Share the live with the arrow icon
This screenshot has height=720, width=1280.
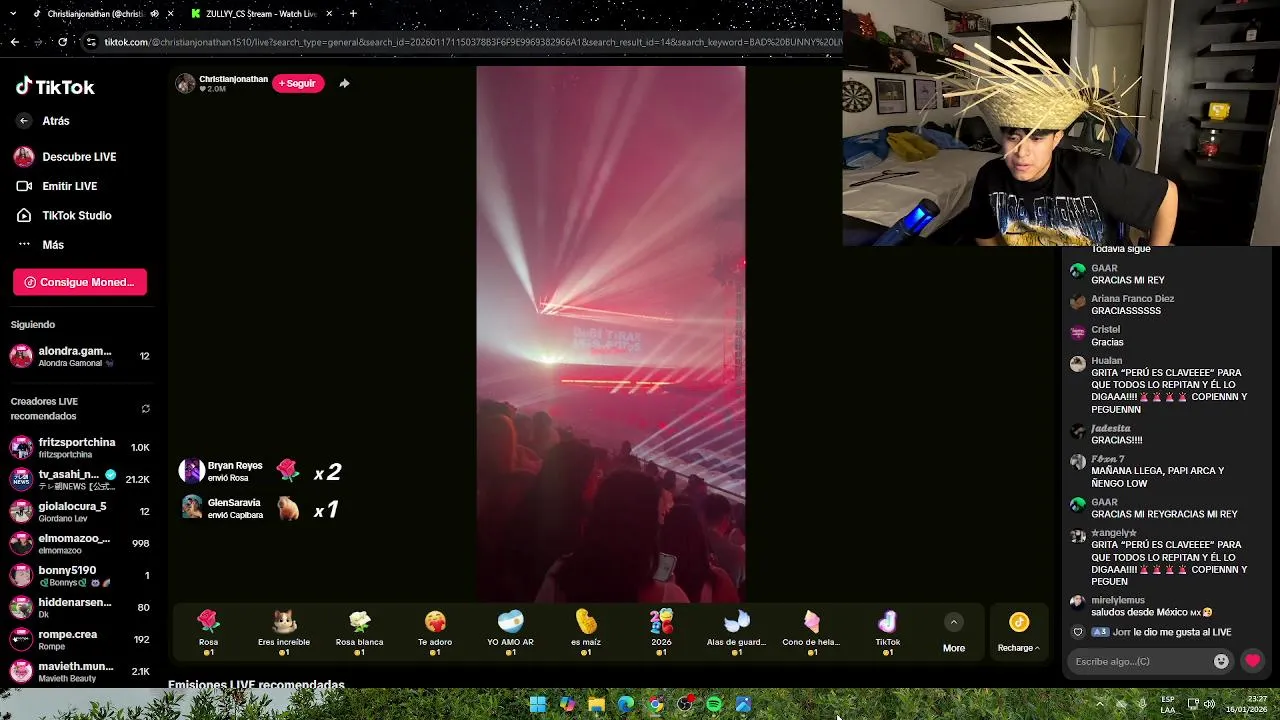pos(344,83)
